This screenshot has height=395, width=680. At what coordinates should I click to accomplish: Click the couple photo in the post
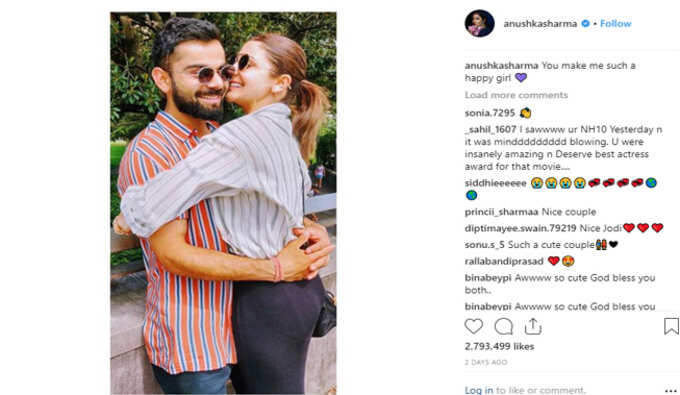pyautogui.click(x=223, y=203)
